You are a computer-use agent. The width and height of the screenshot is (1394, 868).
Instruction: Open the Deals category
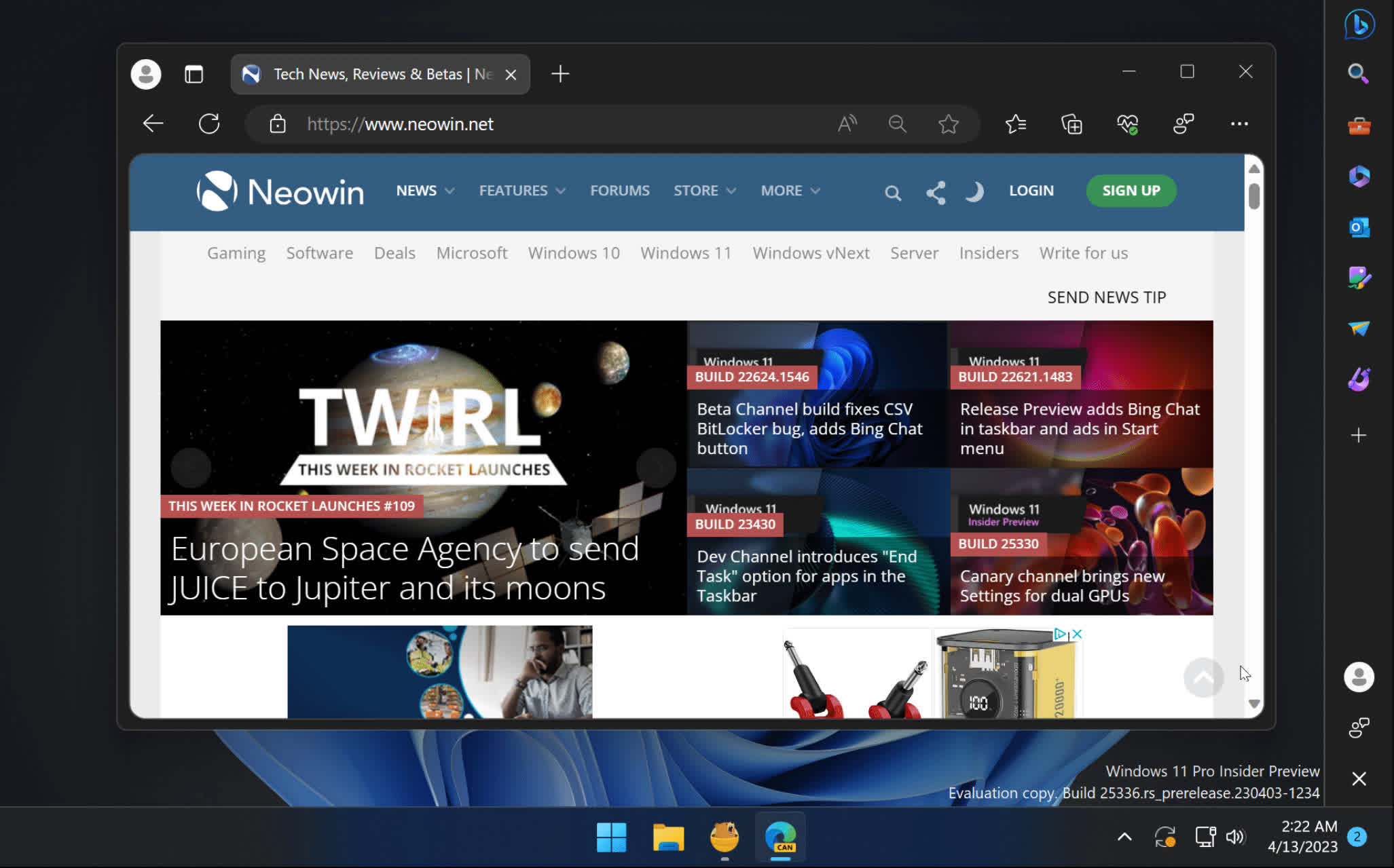(x=395, y=253)
